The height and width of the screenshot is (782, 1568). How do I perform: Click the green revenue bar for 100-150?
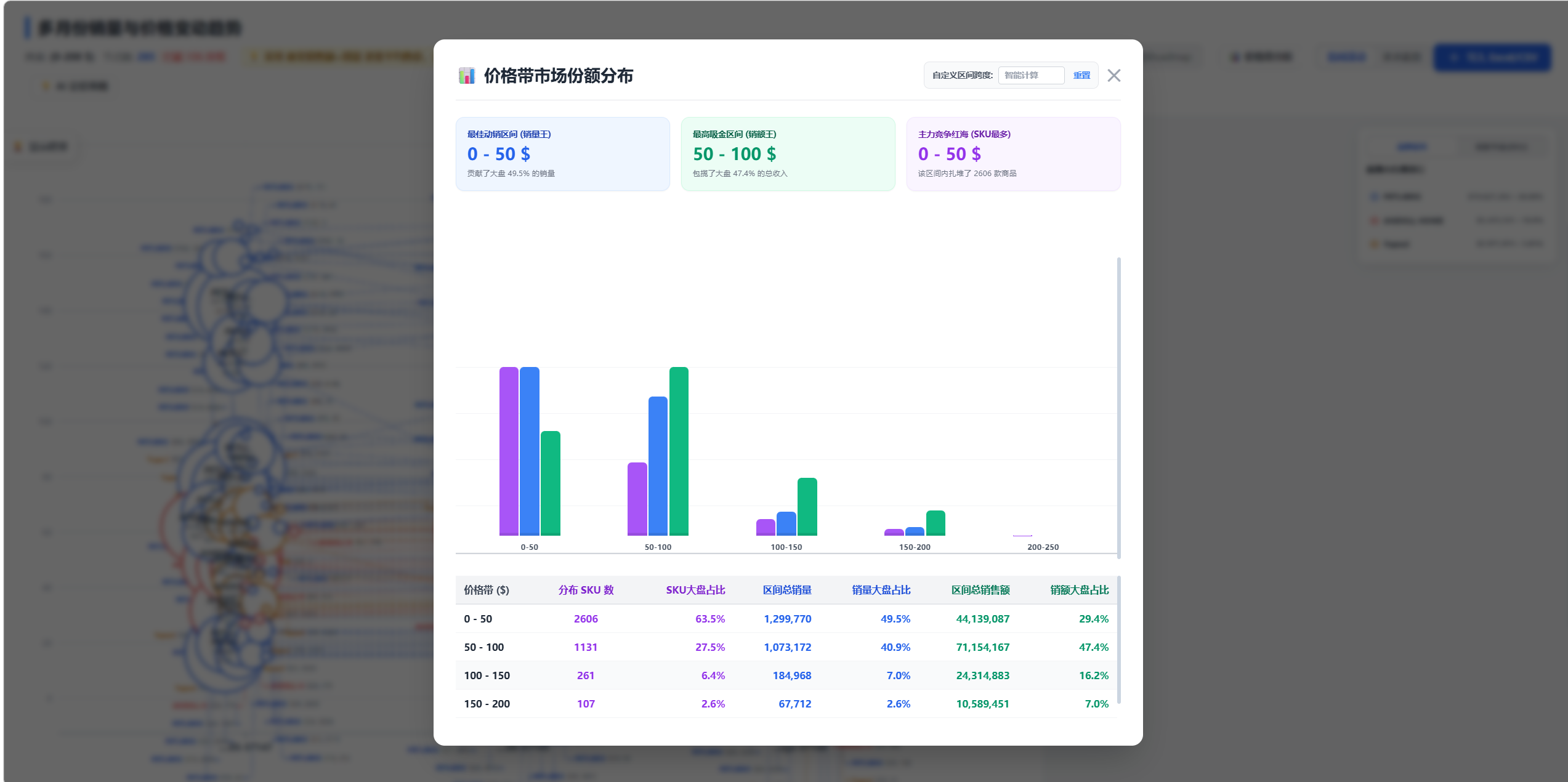pyautogui.click(x=807, y=507)
